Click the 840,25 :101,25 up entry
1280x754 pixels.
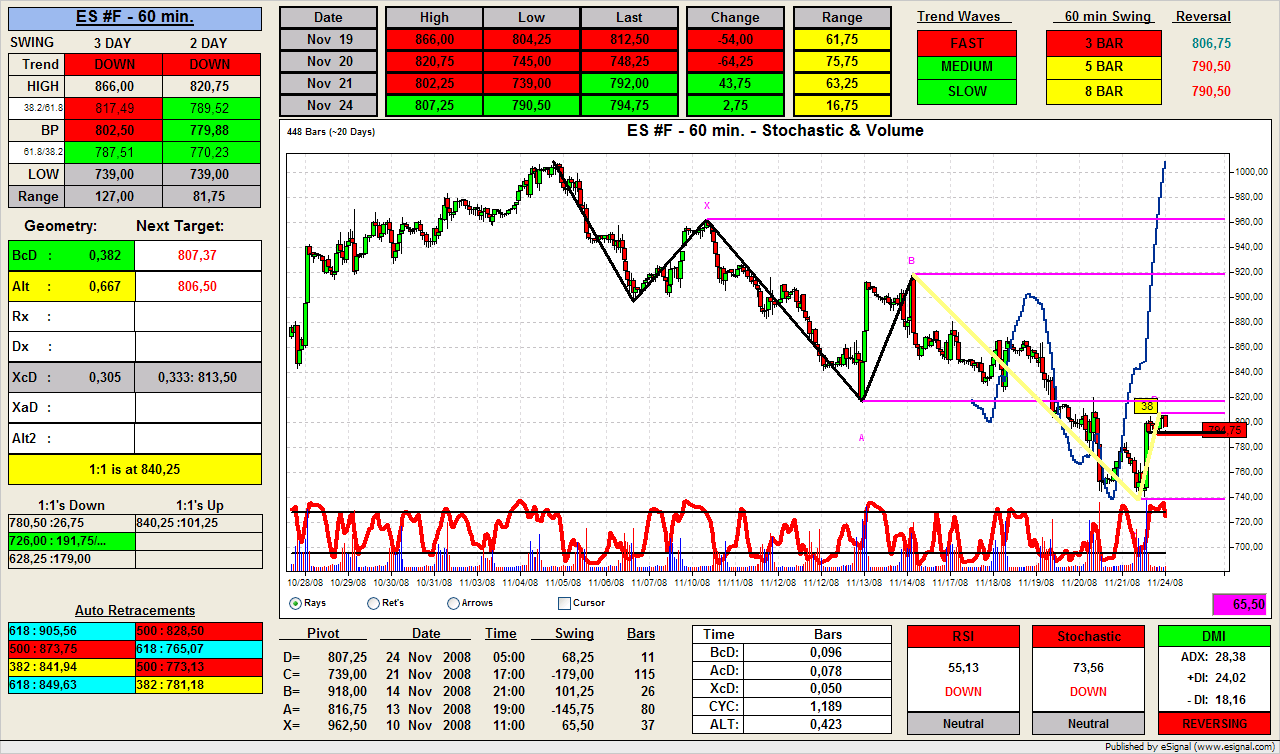coord(198,522)
